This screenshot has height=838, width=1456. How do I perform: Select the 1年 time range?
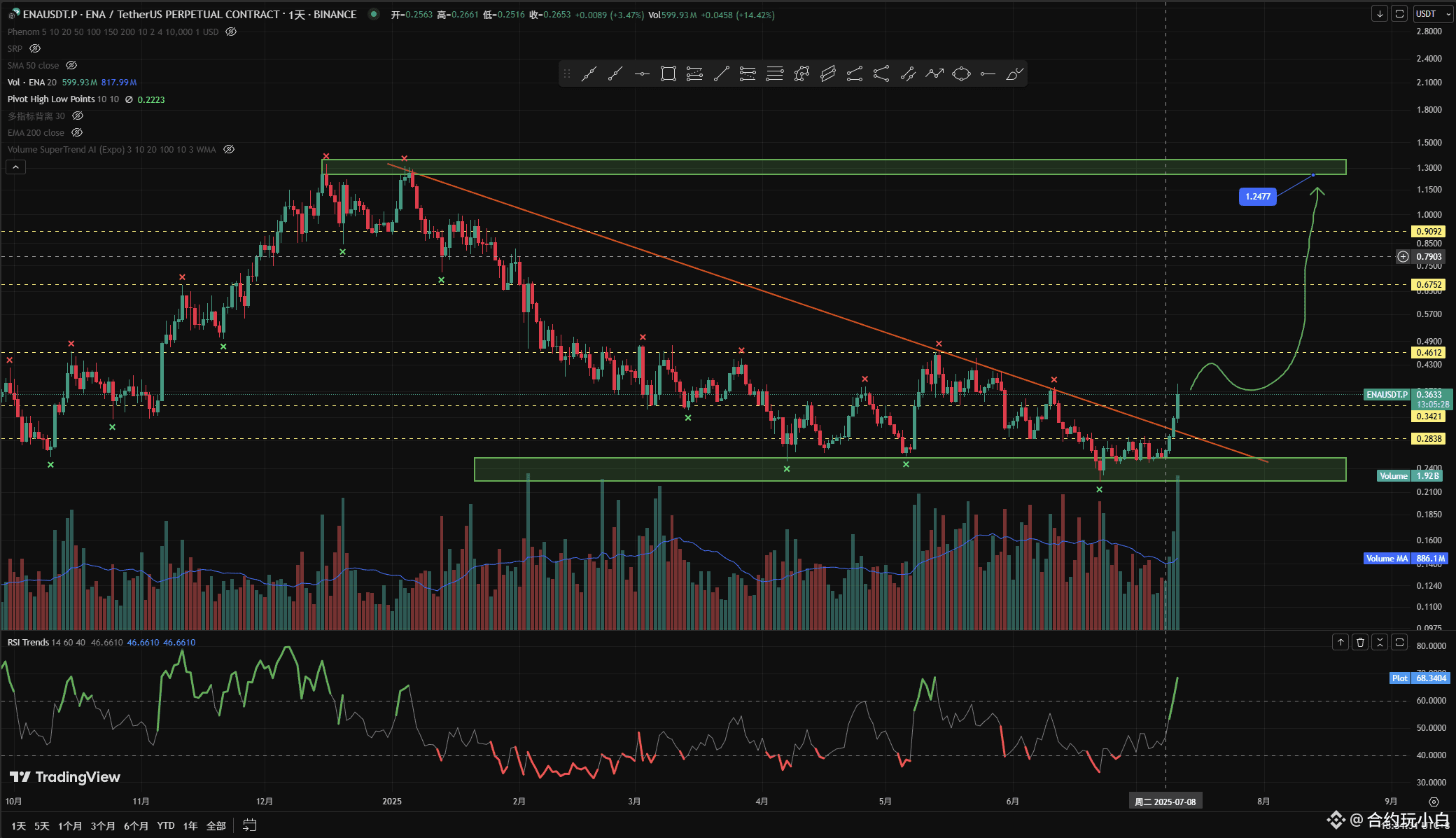pos(190,826)
